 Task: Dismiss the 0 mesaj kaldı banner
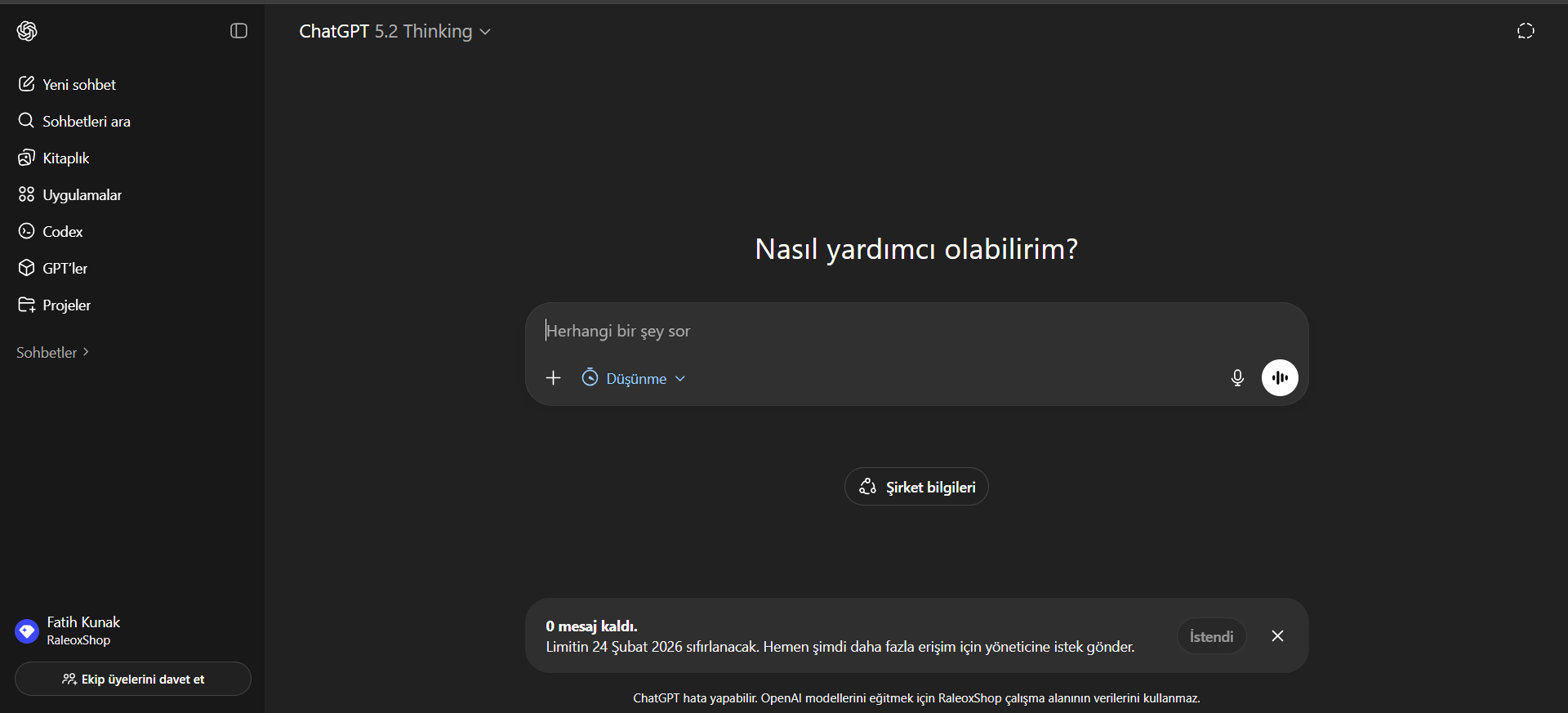tap(1277, 636)
